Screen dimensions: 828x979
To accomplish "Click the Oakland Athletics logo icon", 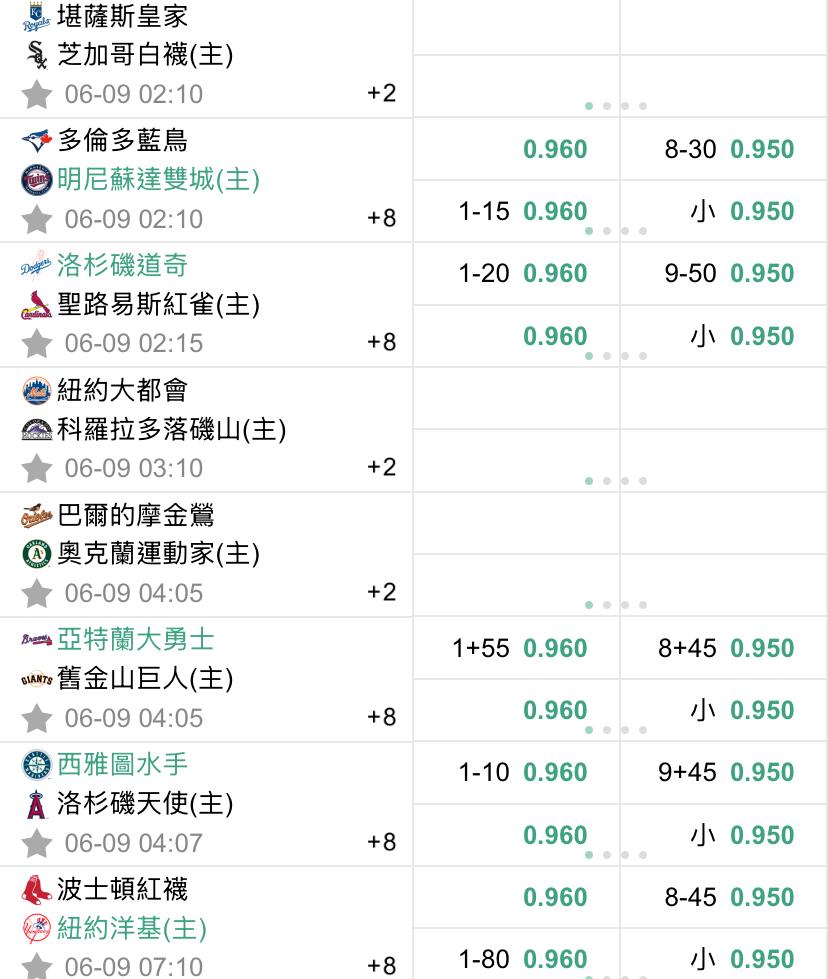I will [x=36, y=554].
